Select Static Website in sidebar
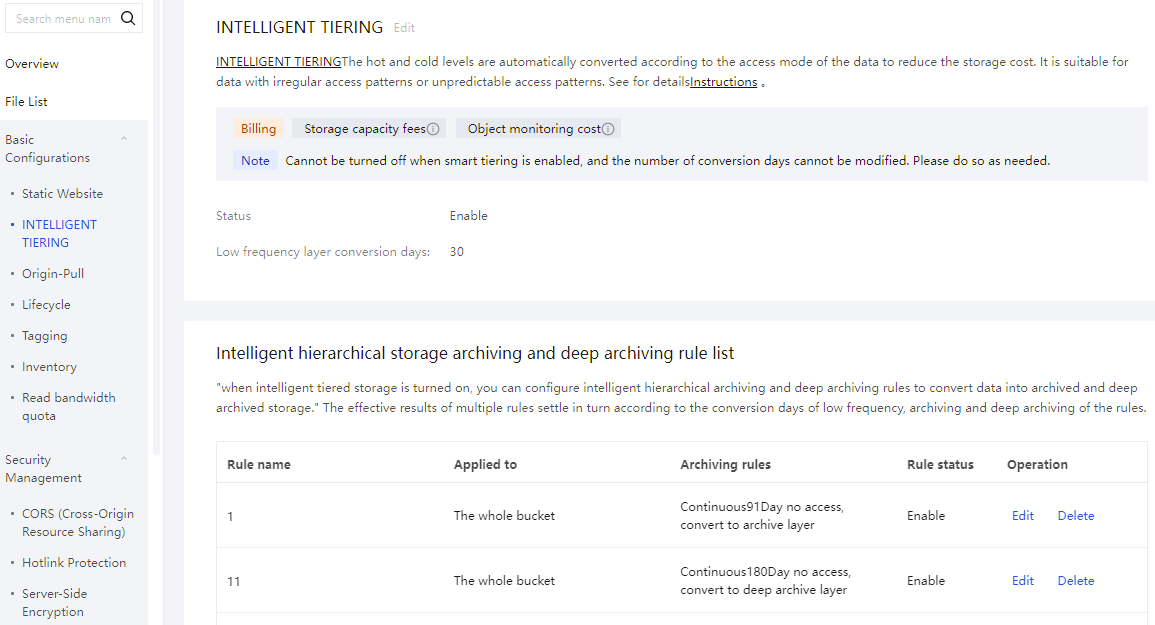This screenshot has height=625, width=1155. (62, 194)
